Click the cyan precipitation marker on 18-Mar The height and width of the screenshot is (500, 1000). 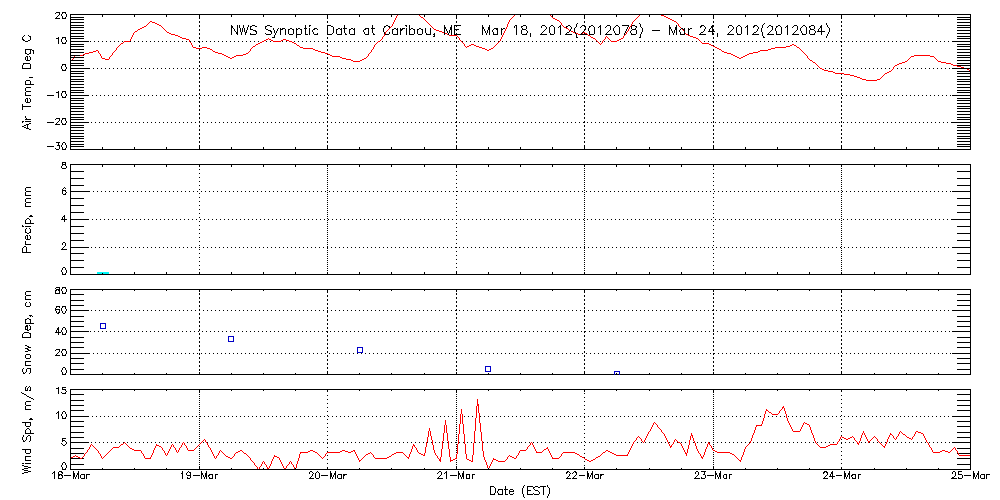tap(103, 272)
